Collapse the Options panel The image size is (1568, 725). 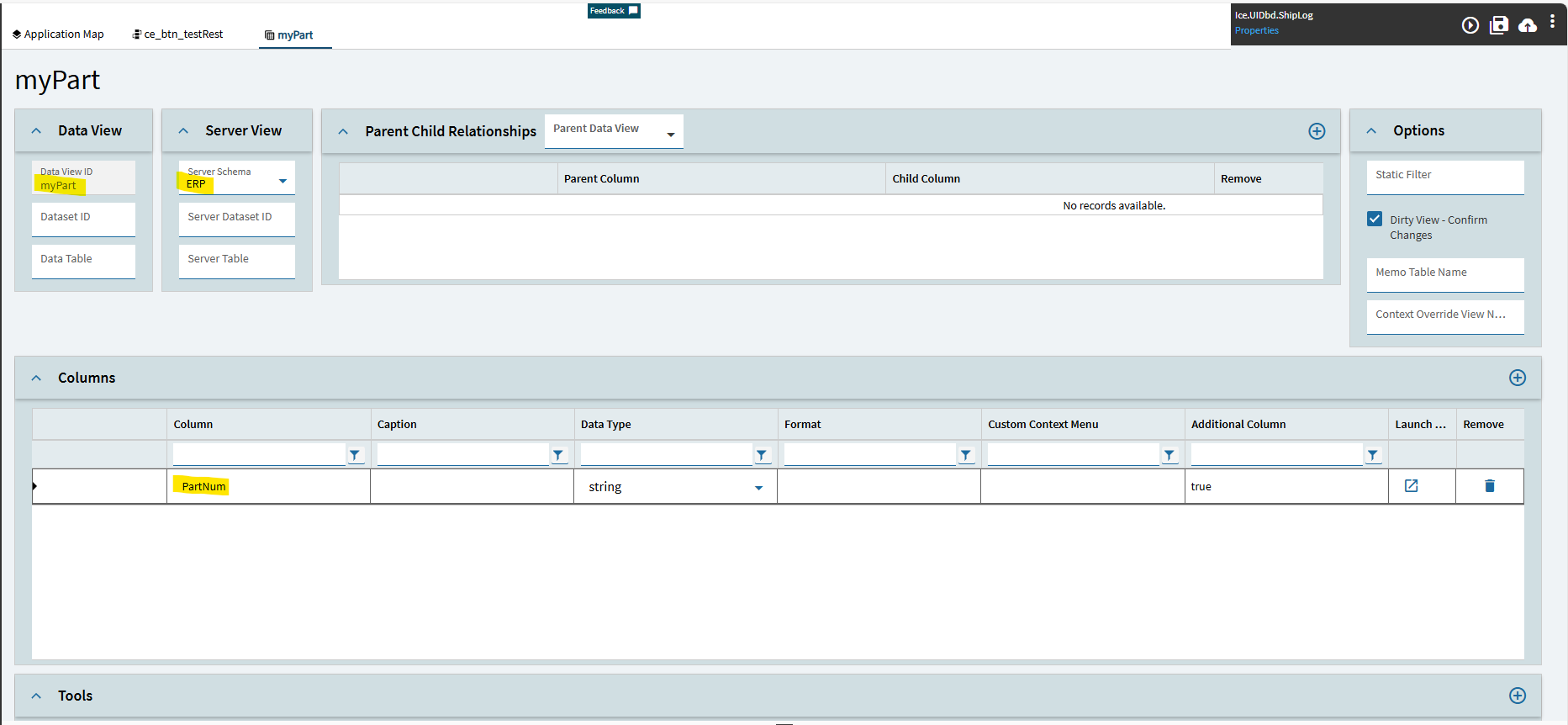(1371, 131)
